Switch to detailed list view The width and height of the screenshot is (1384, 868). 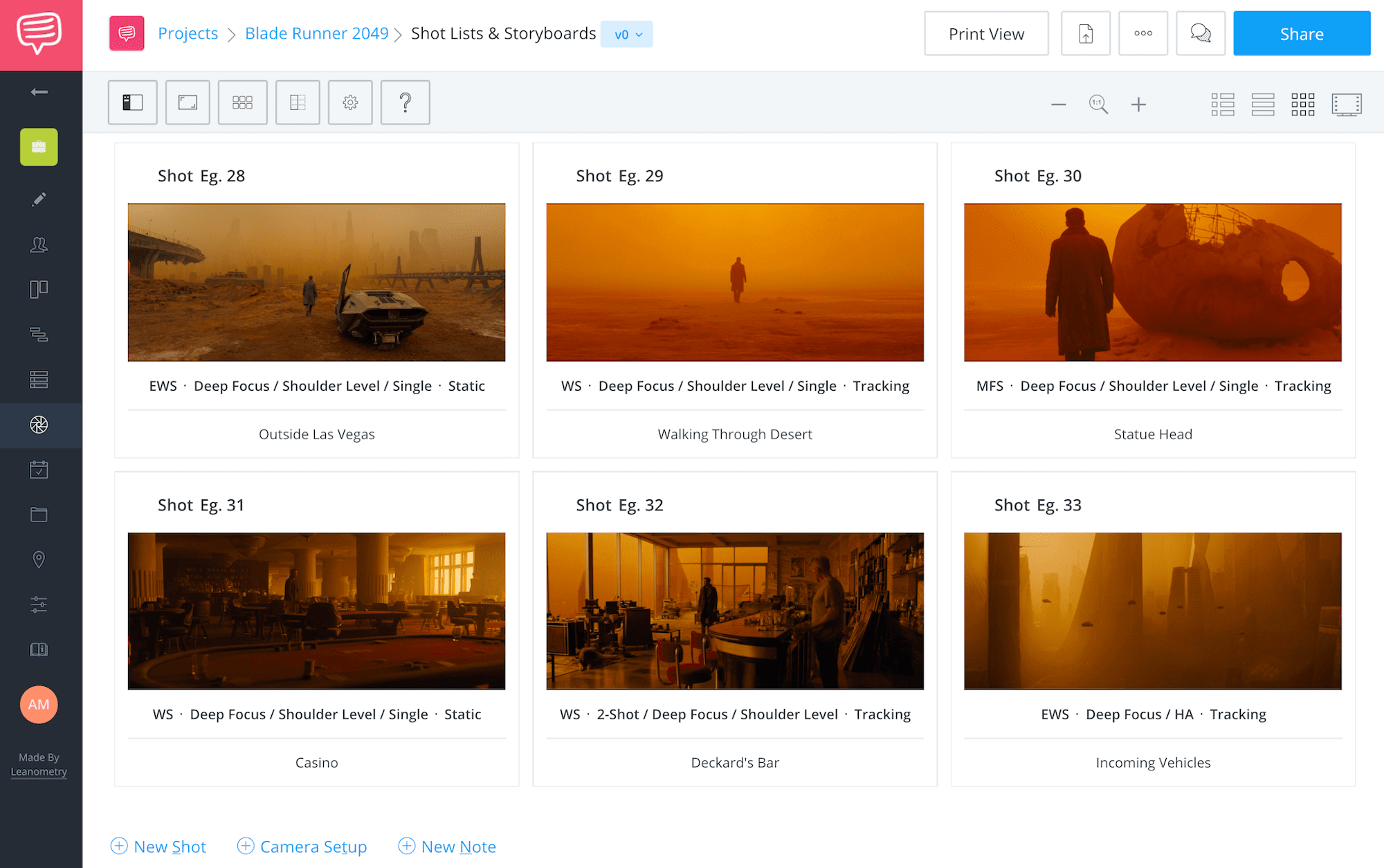point(1223,104)
